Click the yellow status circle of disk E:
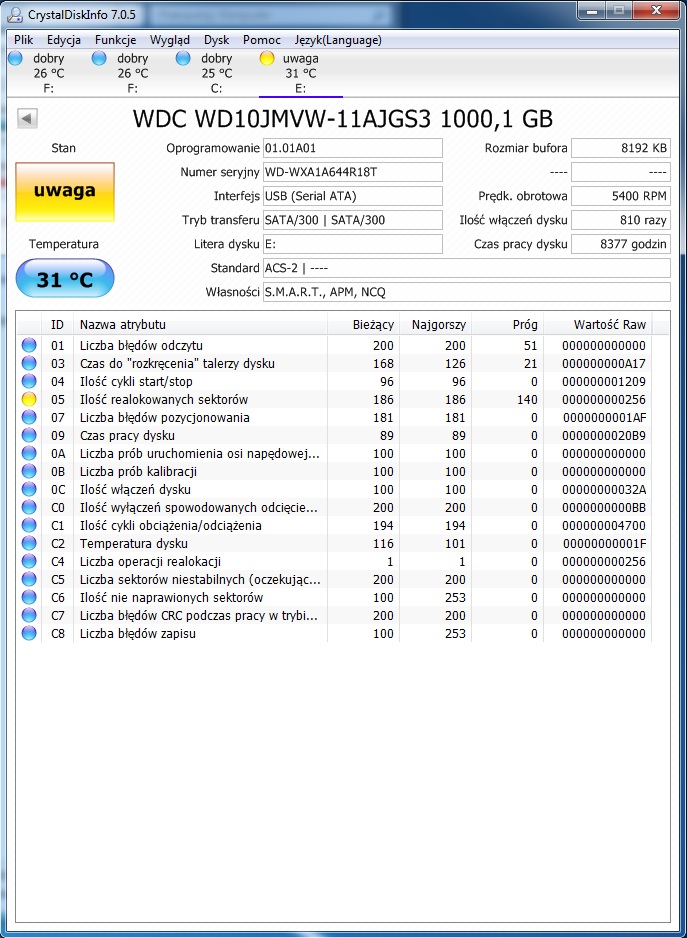Image resolution: width=687 pixels, height=938 pixels. (x=267, y=58)
